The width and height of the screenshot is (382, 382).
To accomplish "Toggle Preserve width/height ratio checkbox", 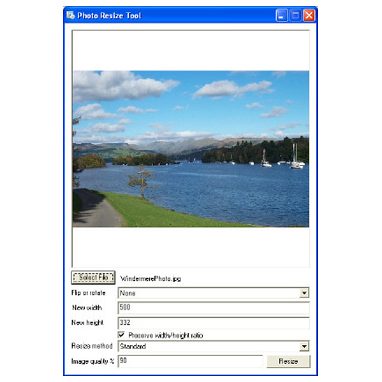I will [x=121, y=335].
